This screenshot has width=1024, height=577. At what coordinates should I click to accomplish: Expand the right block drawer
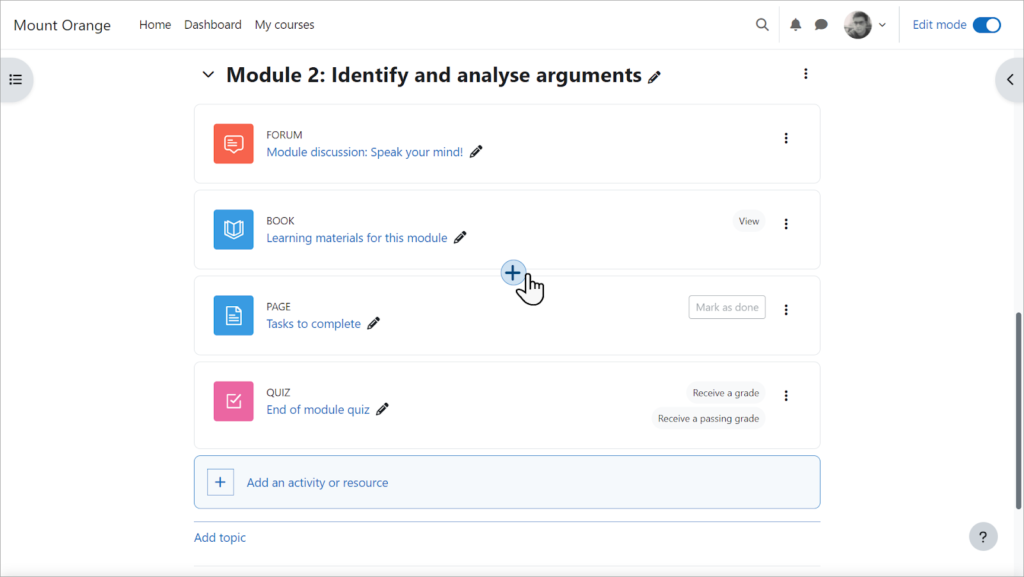pos(1008,80)
